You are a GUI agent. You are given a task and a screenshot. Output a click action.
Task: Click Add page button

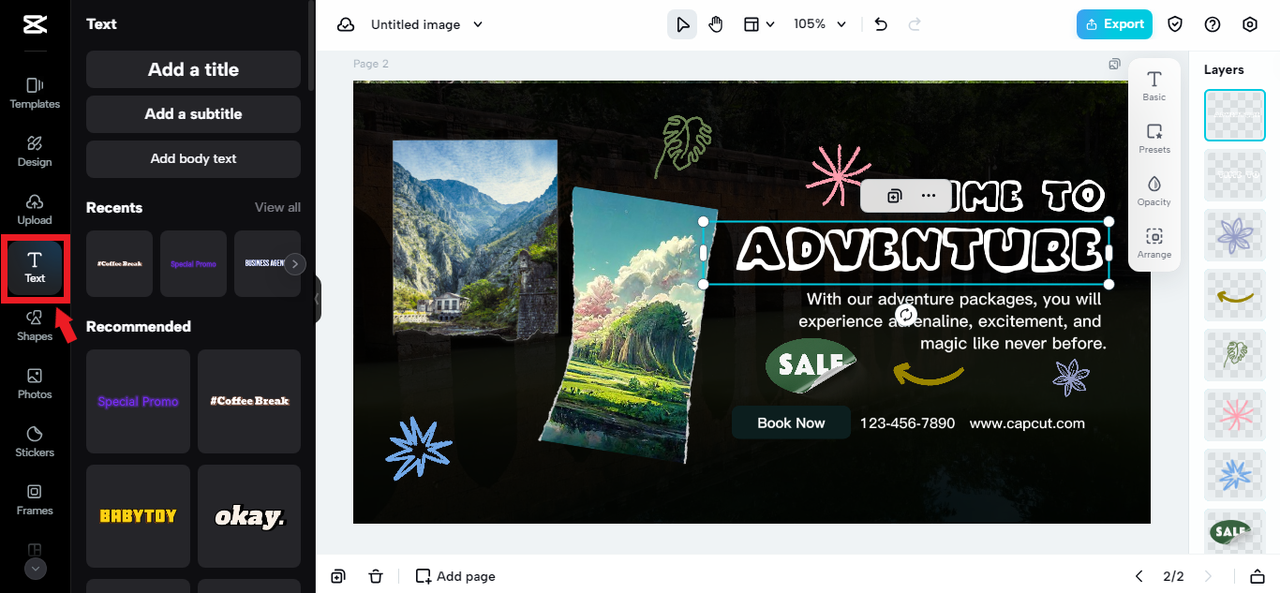(455, 576)
